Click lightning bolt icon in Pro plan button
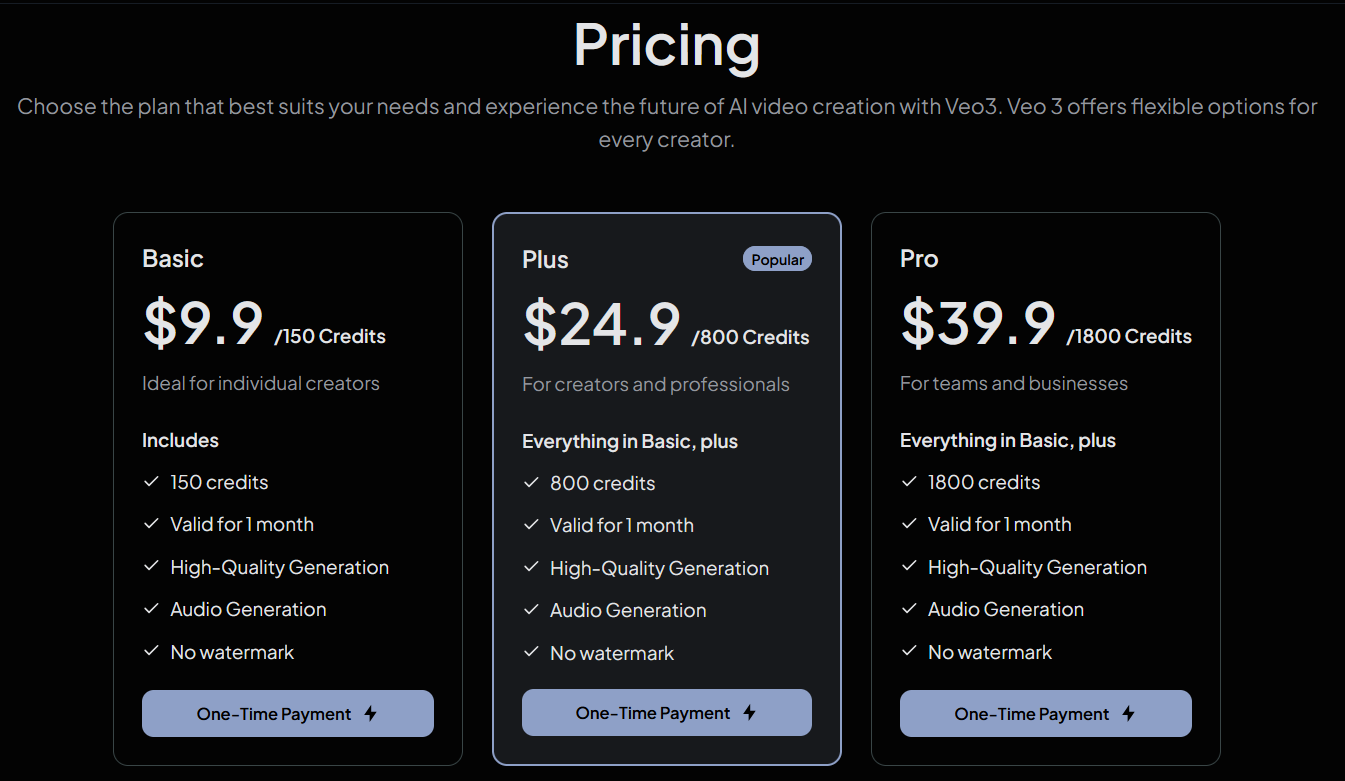1345x781 pixels. pos(1128,714)
